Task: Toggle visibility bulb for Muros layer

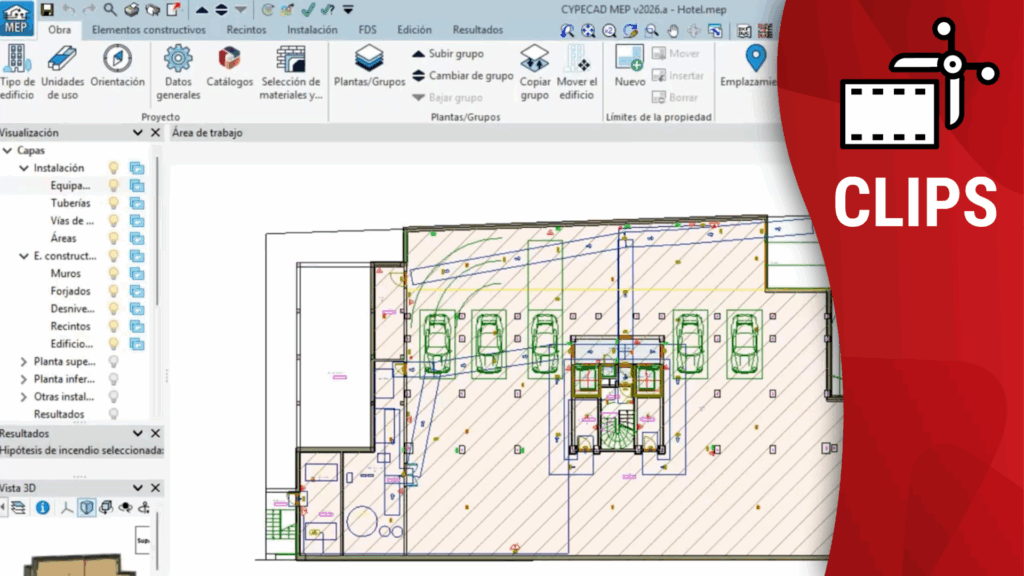Action: click(x=114, y=273)
